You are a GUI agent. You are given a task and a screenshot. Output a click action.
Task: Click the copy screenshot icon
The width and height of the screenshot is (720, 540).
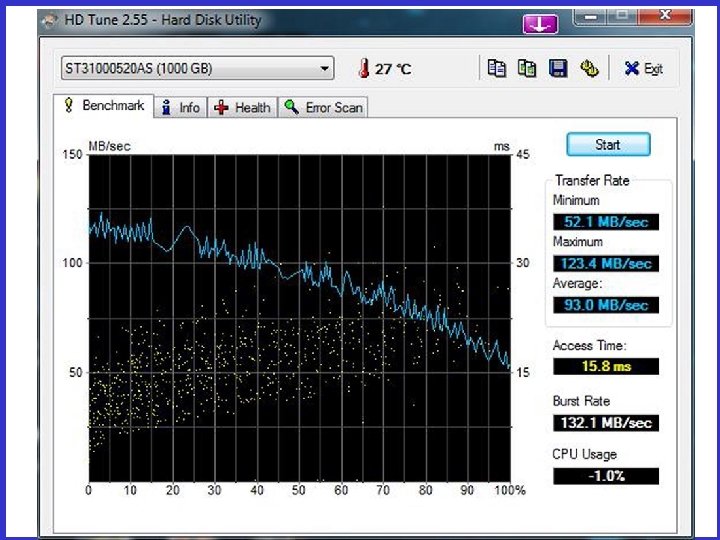(527, 68)
